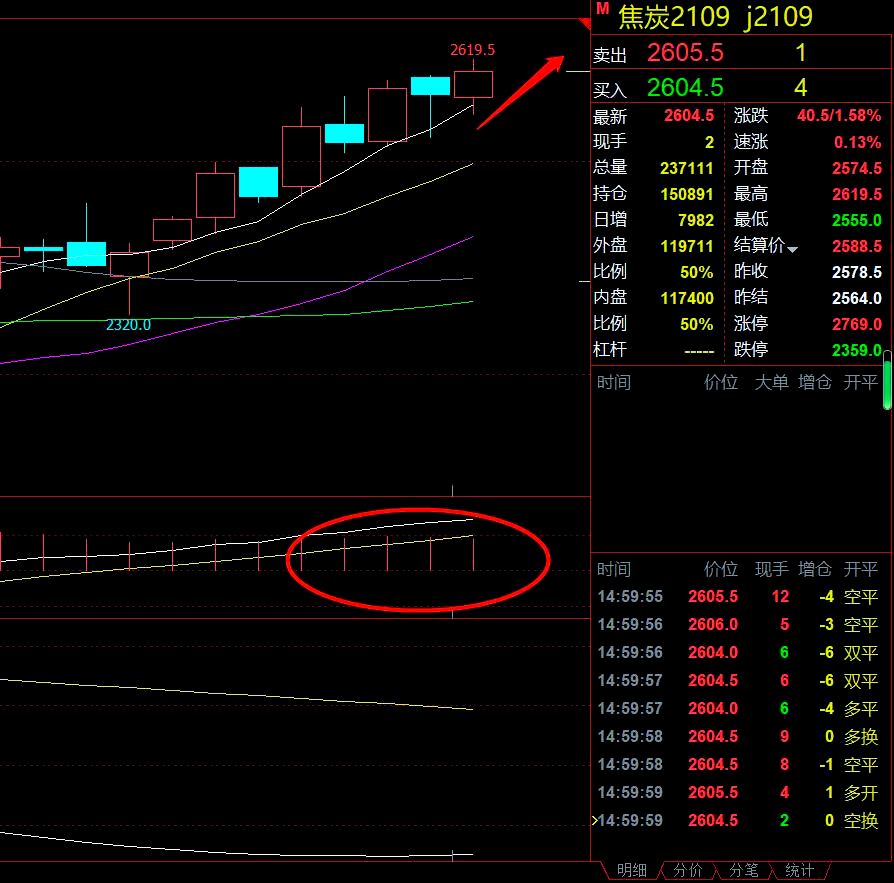
Task: Click the candlestick labeled 2619.5 high
Action: click(473, 84)
